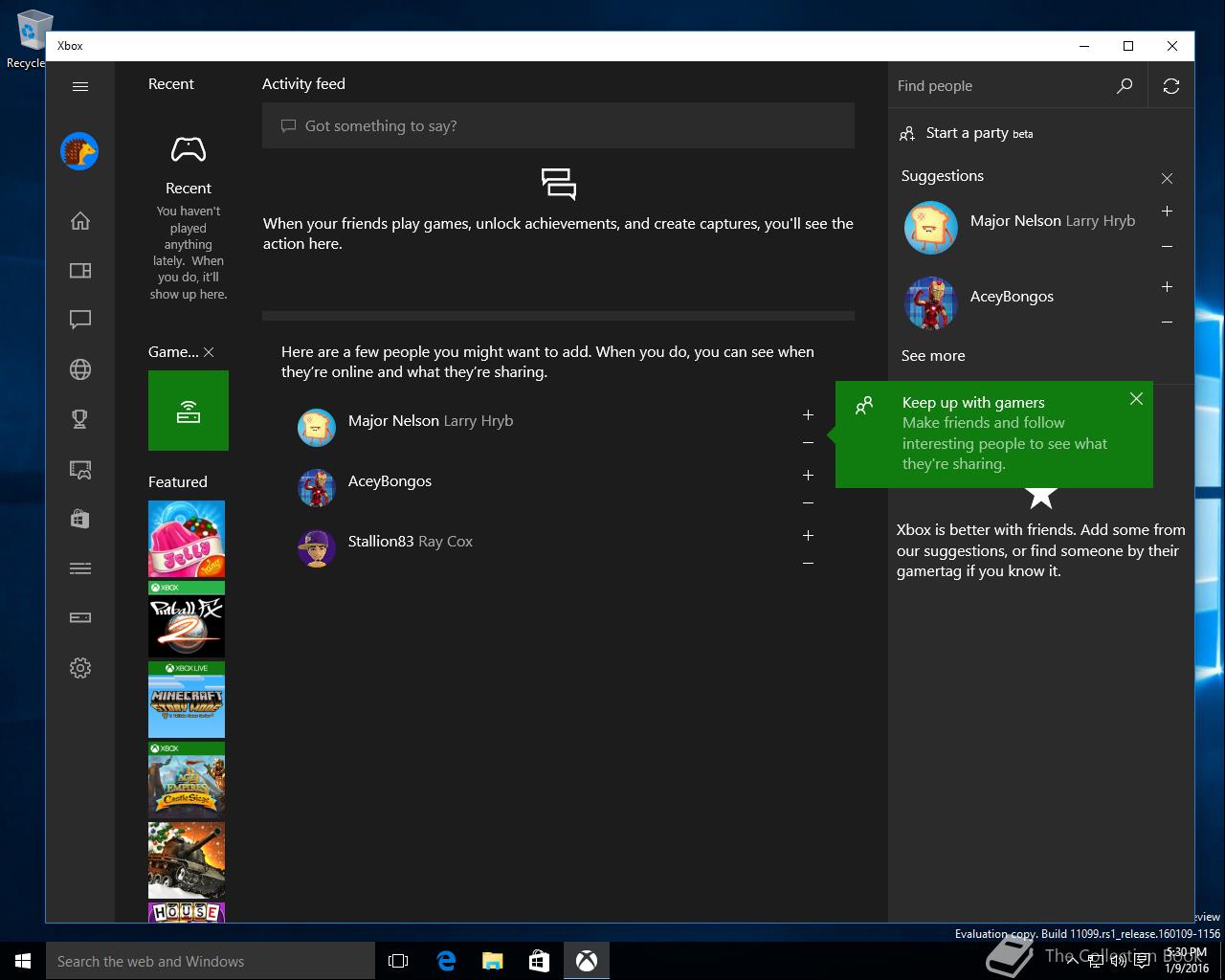Open Messages chat icon in sidebar
This screenshot has width=1225, height=980.
click(x=80, y=320)
